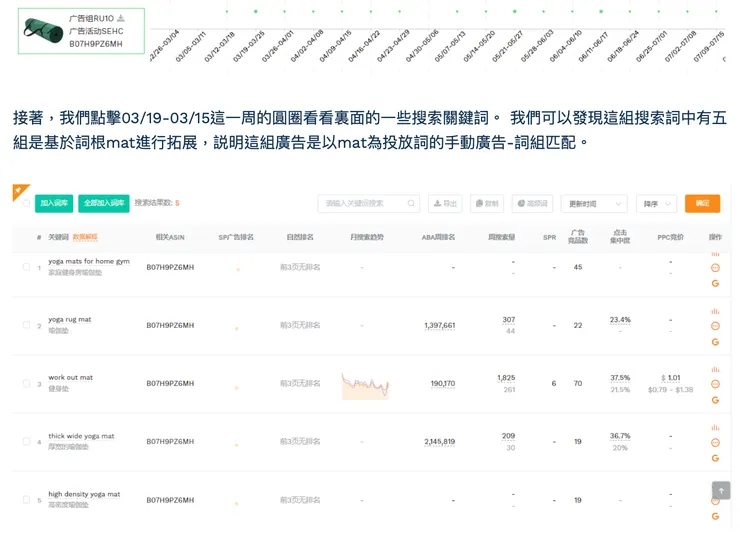This screenshot has width=740, height=542.
Task: Click PPC bid value $1.01
Action: coord(671,378)
